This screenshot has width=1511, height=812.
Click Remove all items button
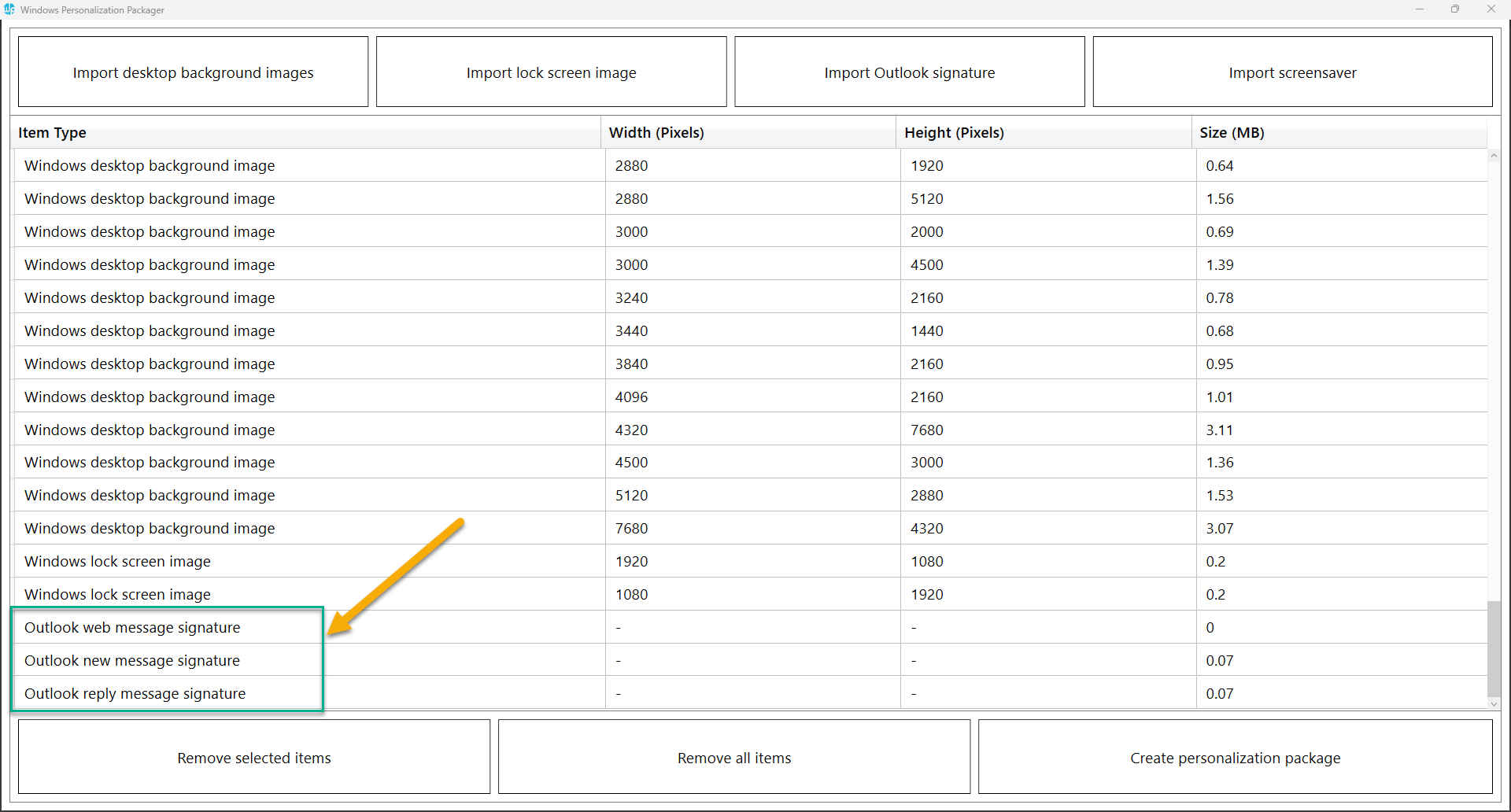pos(733,758)
